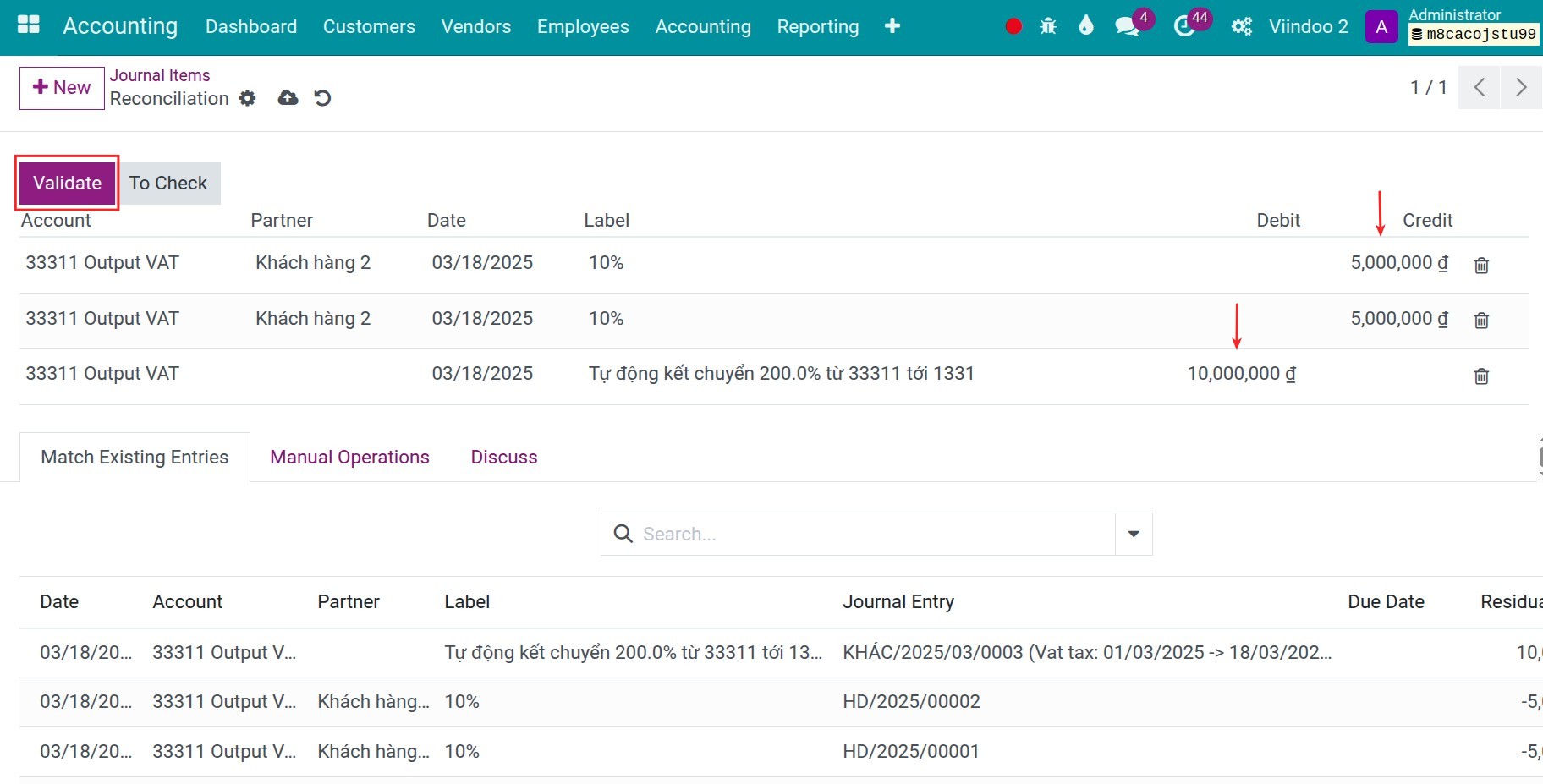Select entry KHÁC/2025/03/0003 row
Image resolution: width=1543 pixels, height=784 pixels.
[780, 652]
